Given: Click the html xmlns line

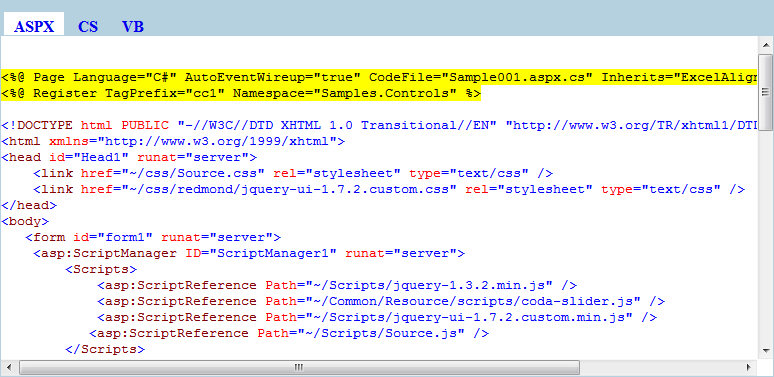Looking at the screenshot, I should pyautogui.click(x=173, y=141).
